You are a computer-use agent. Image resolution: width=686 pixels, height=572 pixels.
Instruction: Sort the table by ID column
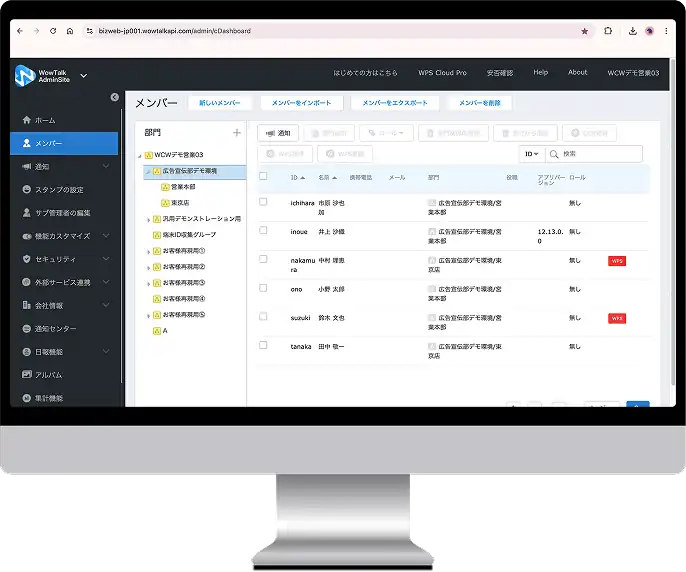click(298, 178)
